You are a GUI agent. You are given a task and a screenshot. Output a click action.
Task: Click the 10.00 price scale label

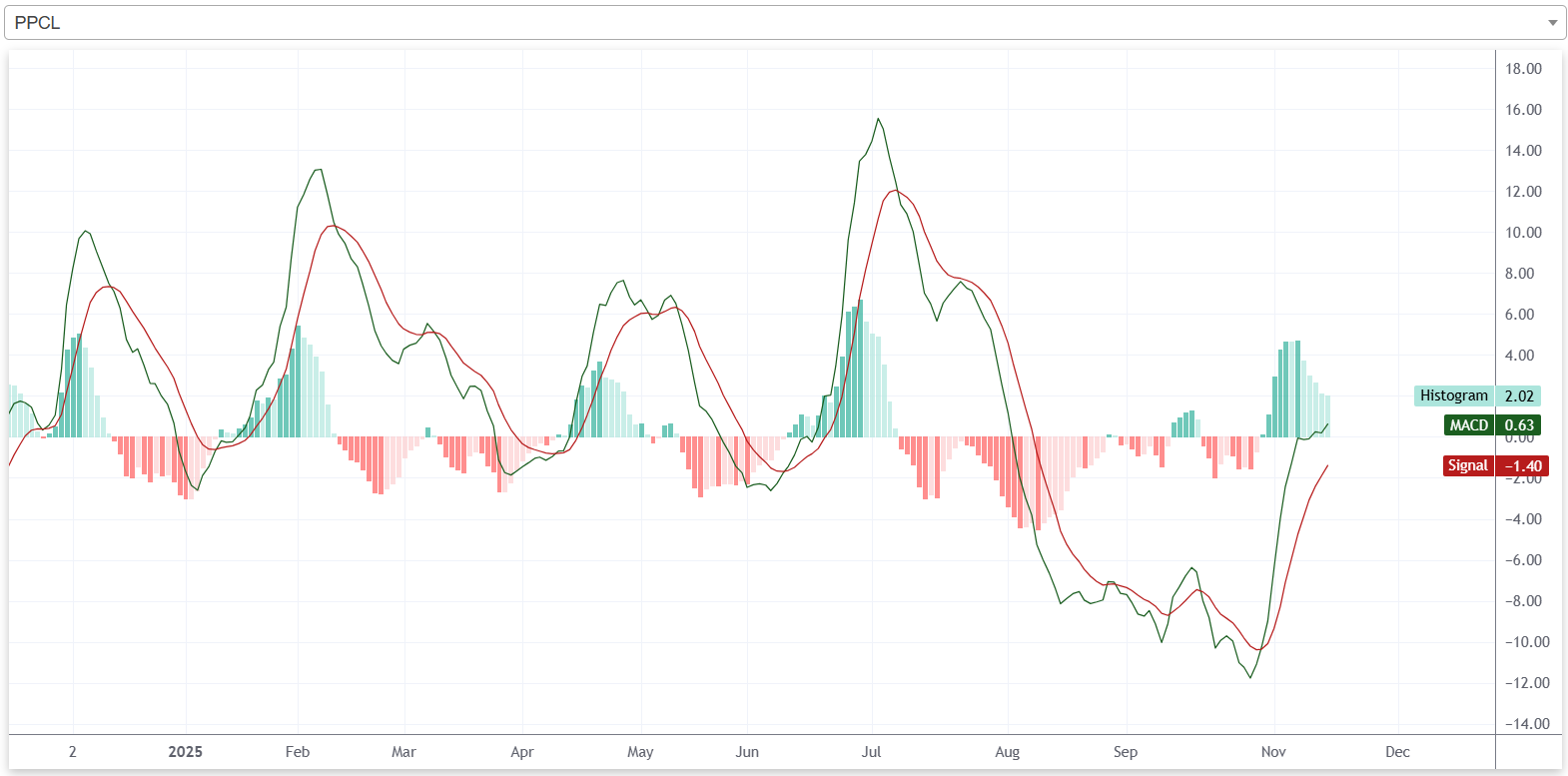tap(1523, 233)
